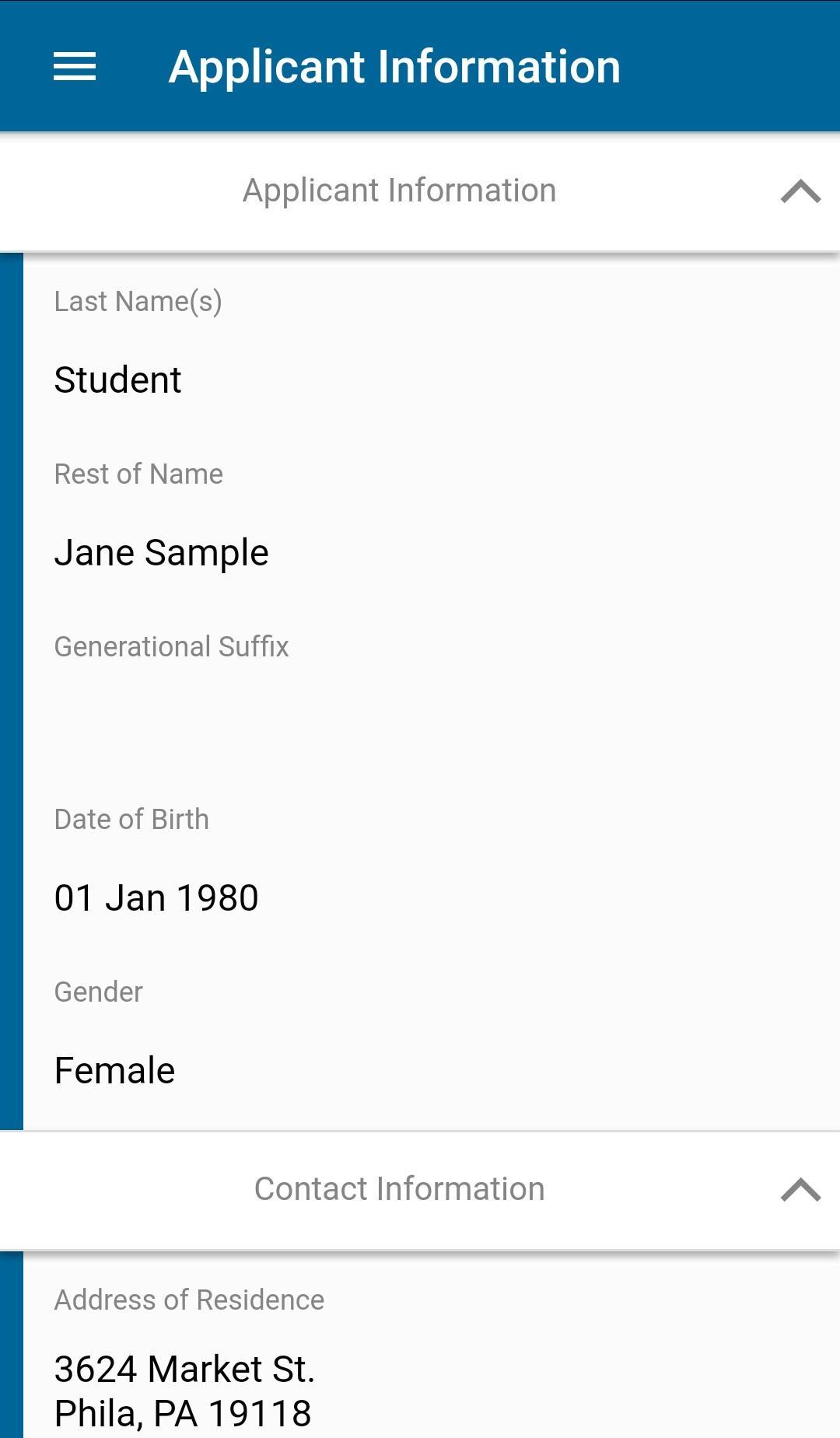Select the Jane Sample name field
The height and width of the screenshot is (1438, 840).
point(161,553)
